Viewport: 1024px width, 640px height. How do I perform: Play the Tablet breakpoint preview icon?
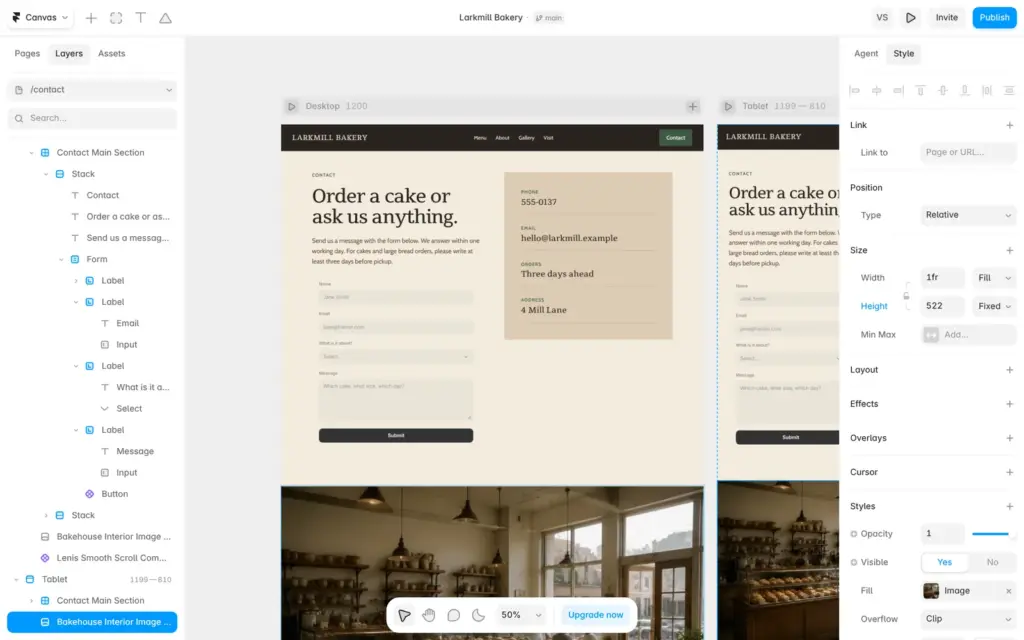728,106
